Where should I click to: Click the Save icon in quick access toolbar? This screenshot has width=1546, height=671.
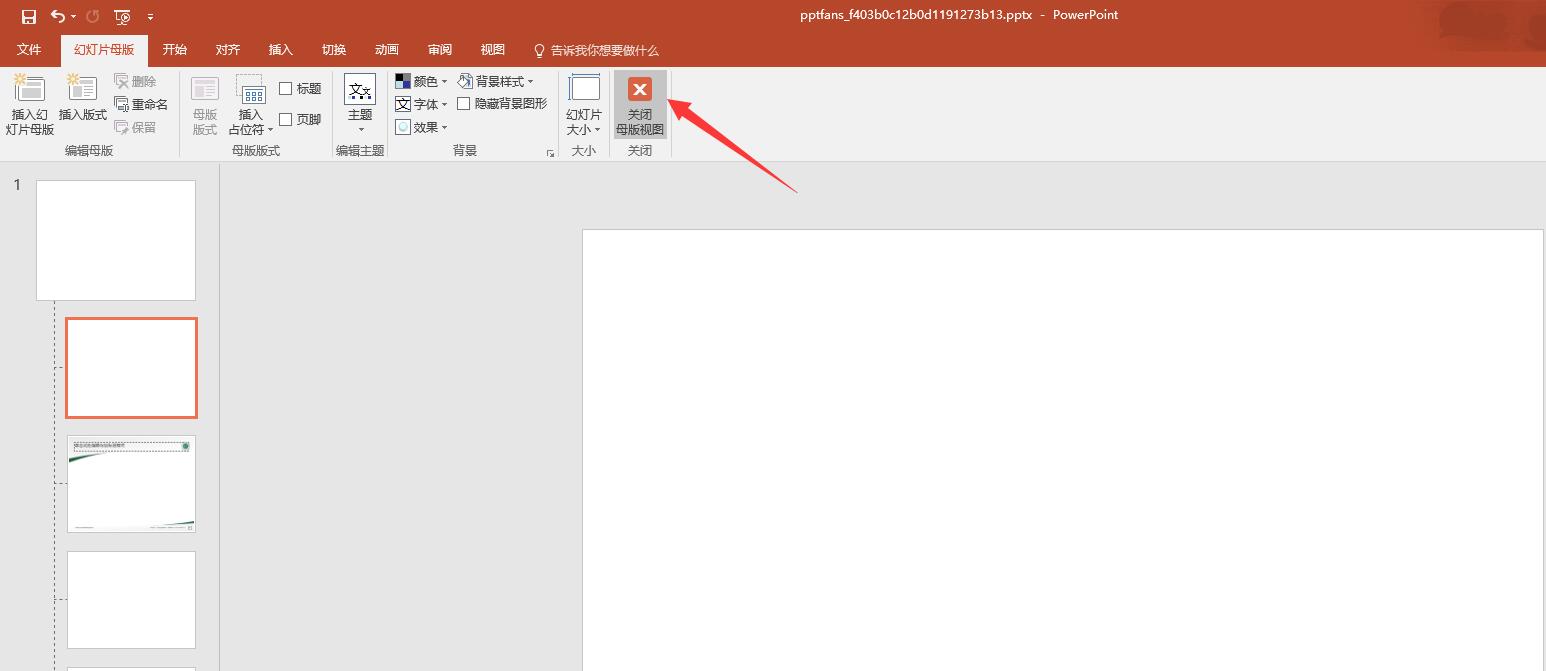coord(29,17)
